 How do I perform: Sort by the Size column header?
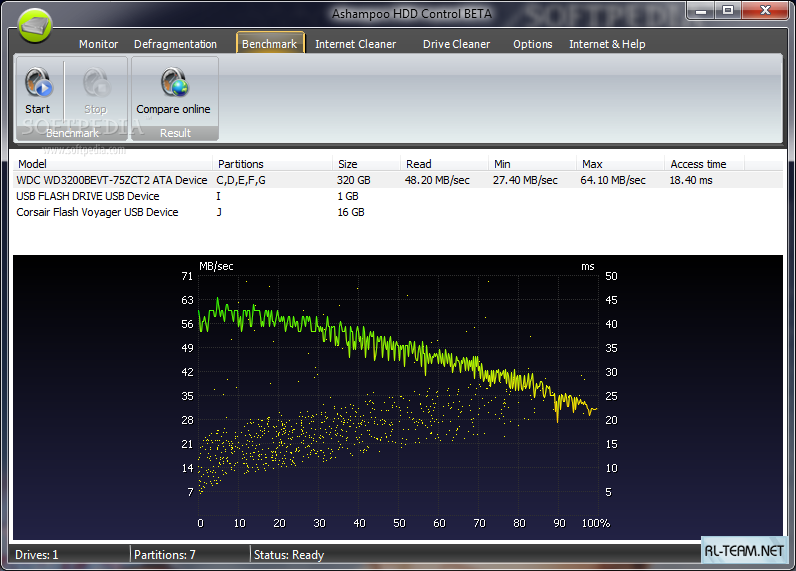367,164
